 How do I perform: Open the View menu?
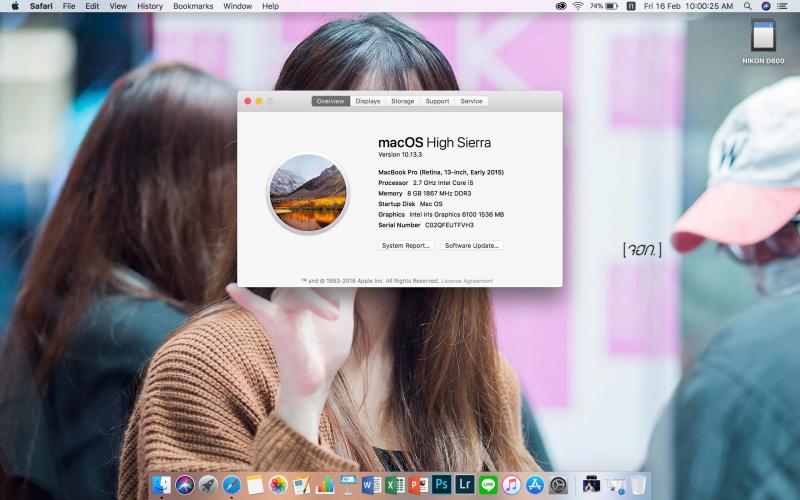tap(118, 6)
